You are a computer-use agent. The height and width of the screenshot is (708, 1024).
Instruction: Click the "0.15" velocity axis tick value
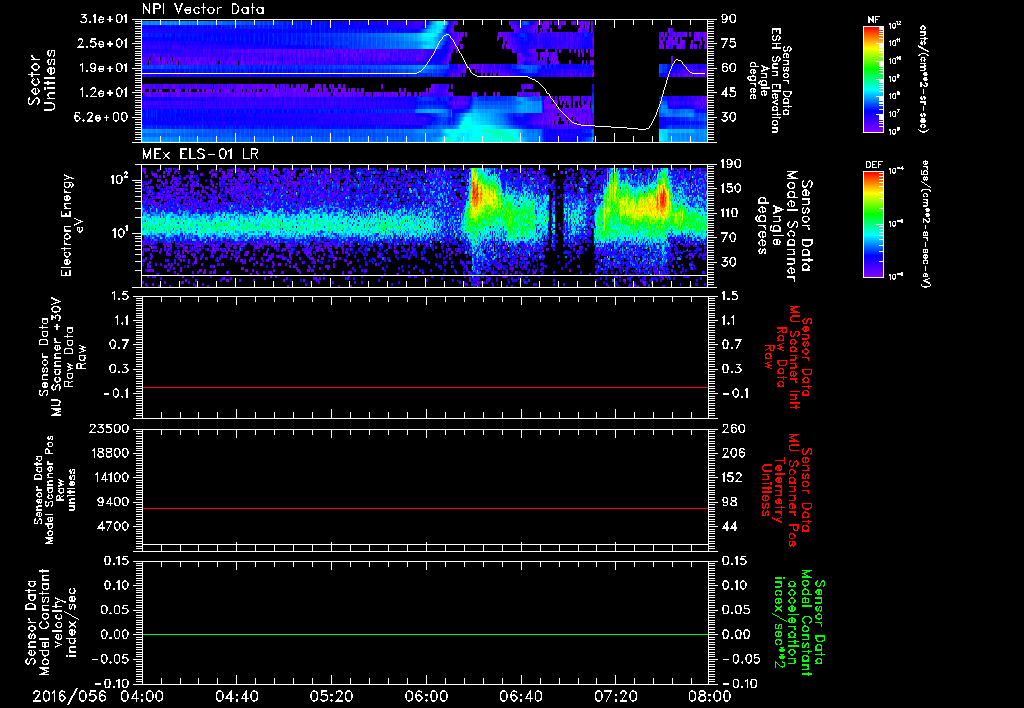[x=117, y=561]
